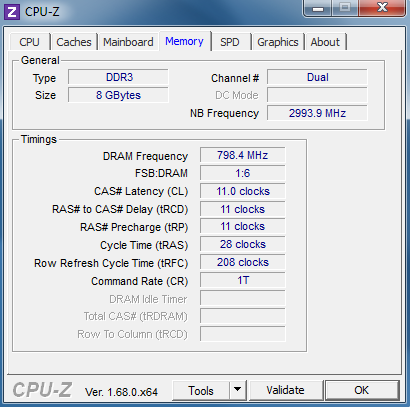Viewport: 410px width, 407px height.
Task: Expand the Tools dropdown arrow
Action: point(238,390)
